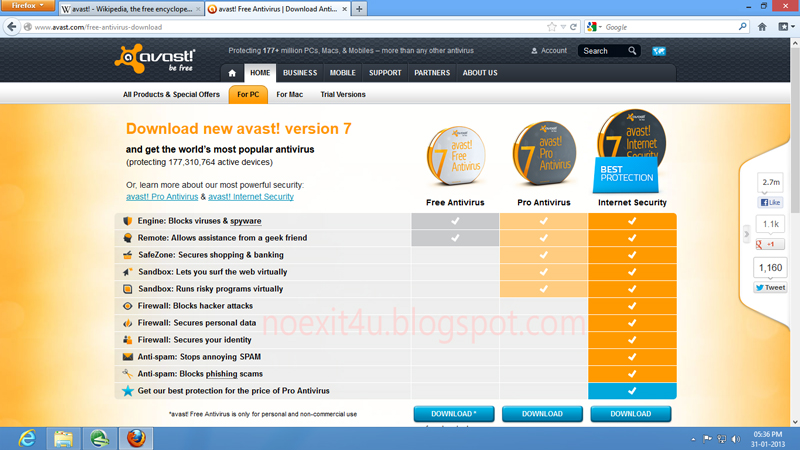Click the Tweet button
Image resolution: width=800 pixels, height=450 pixels.
pos(770,287)
